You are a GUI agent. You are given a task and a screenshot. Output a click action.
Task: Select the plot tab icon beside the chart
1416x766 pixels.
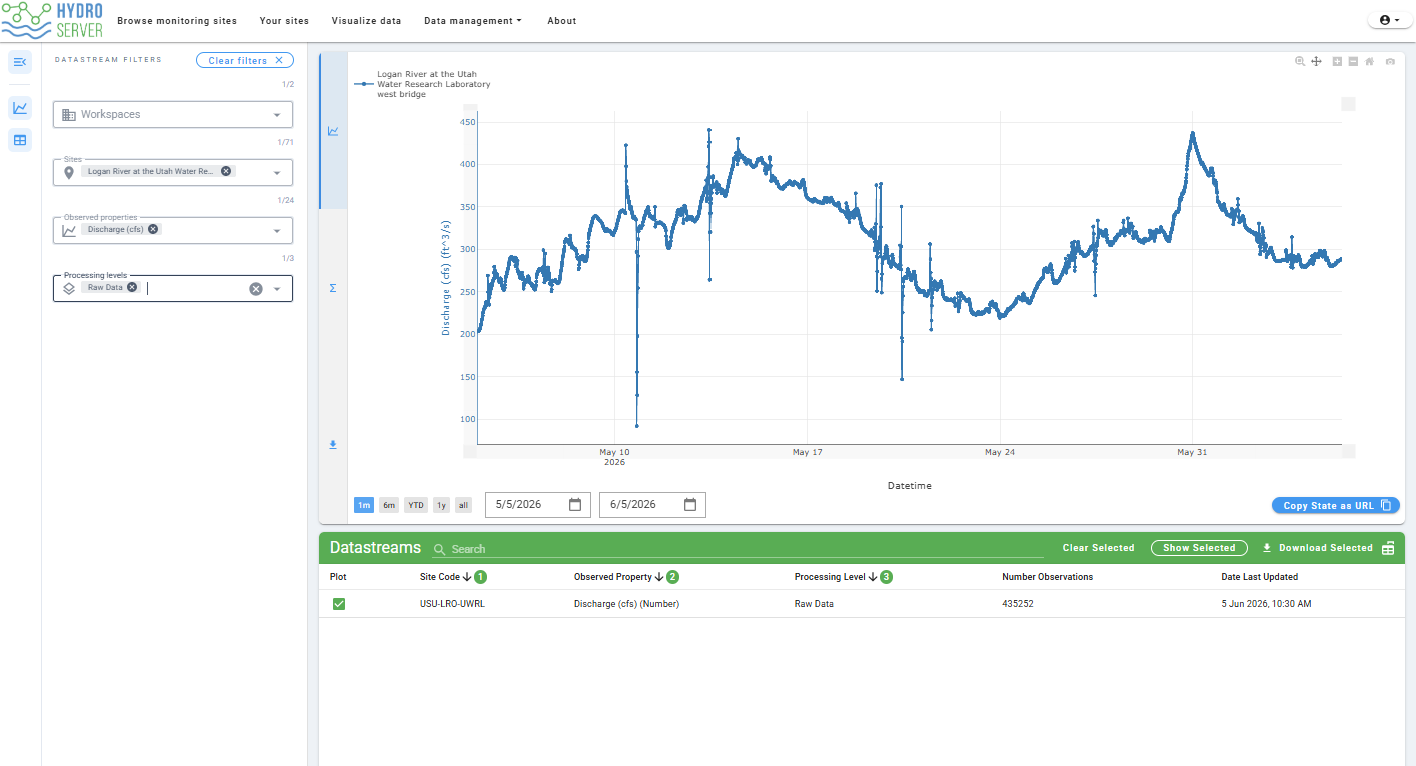(333, 131)
